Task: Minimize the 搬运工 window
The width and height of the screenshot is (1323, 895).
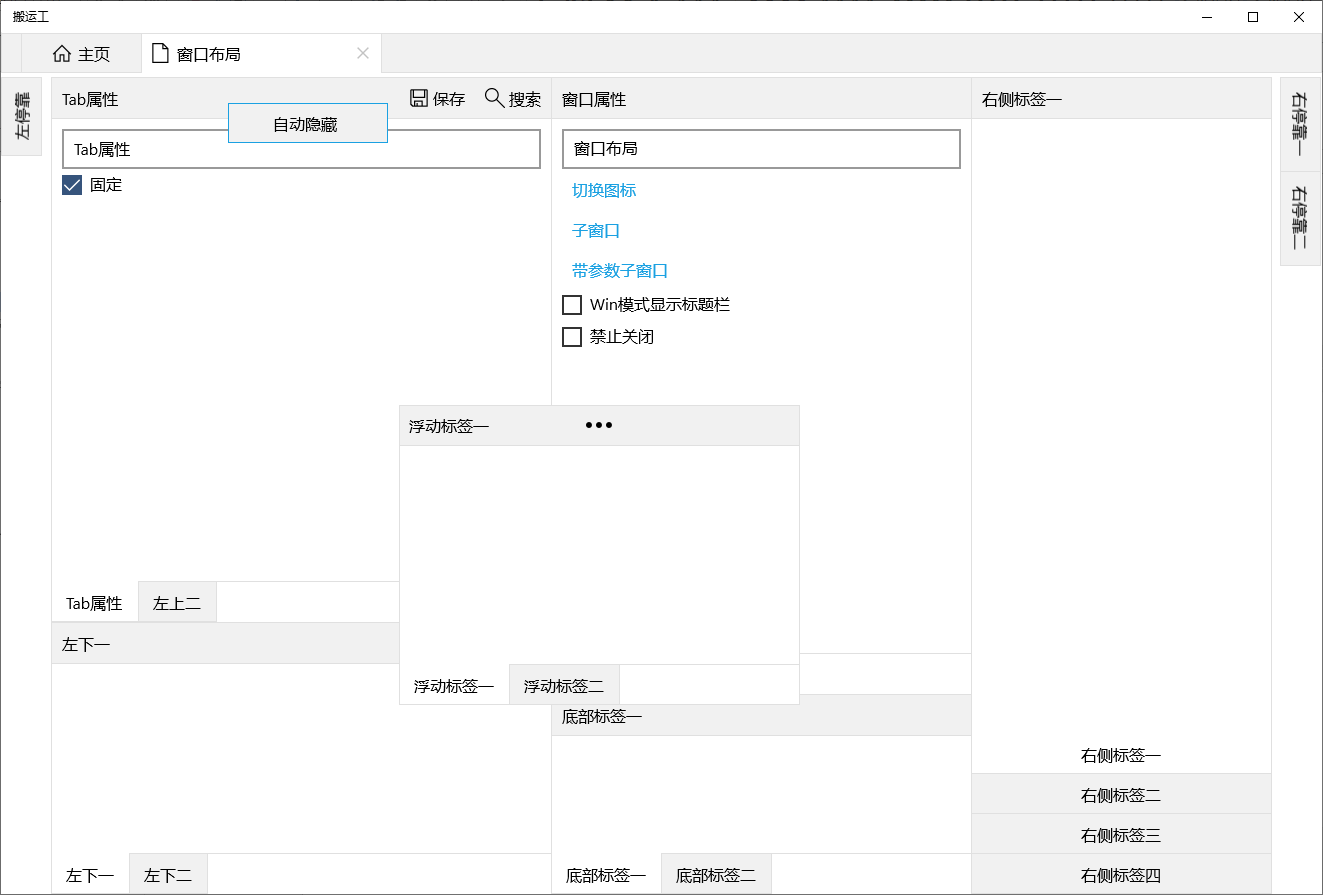Action: [x=1207, y=17]
